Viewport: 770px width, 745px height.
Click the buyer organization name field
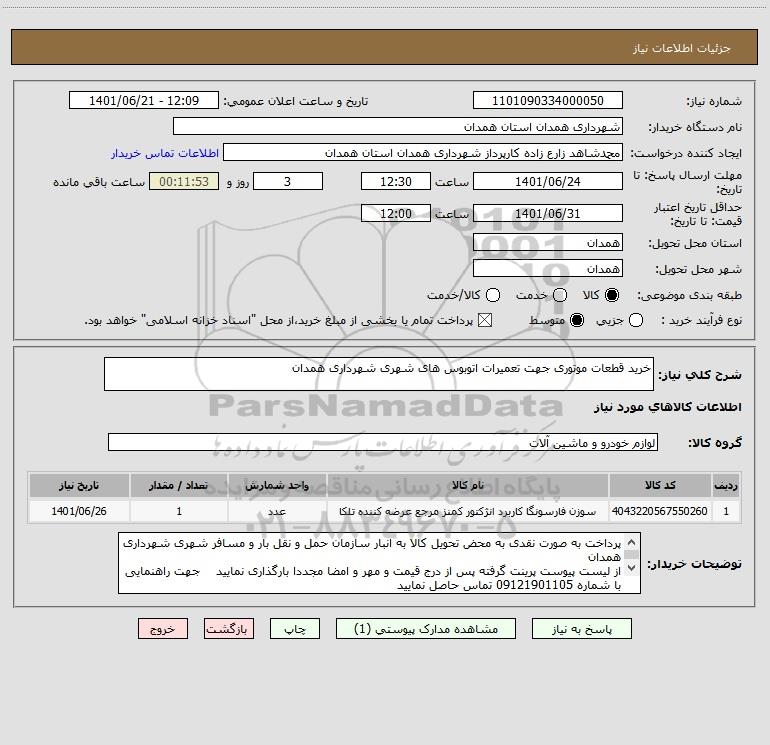(398, 126)
